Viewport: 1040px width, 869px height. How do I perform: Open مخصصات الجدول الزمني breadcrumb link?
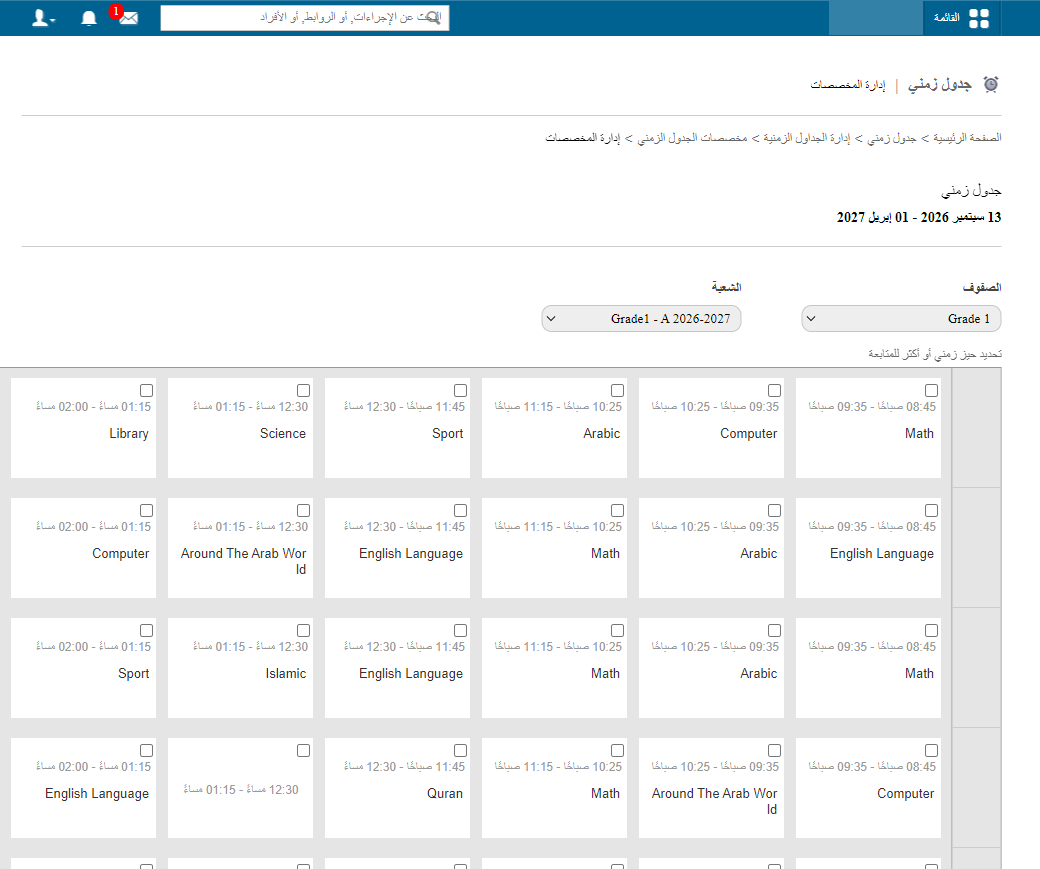pos(692,138)
